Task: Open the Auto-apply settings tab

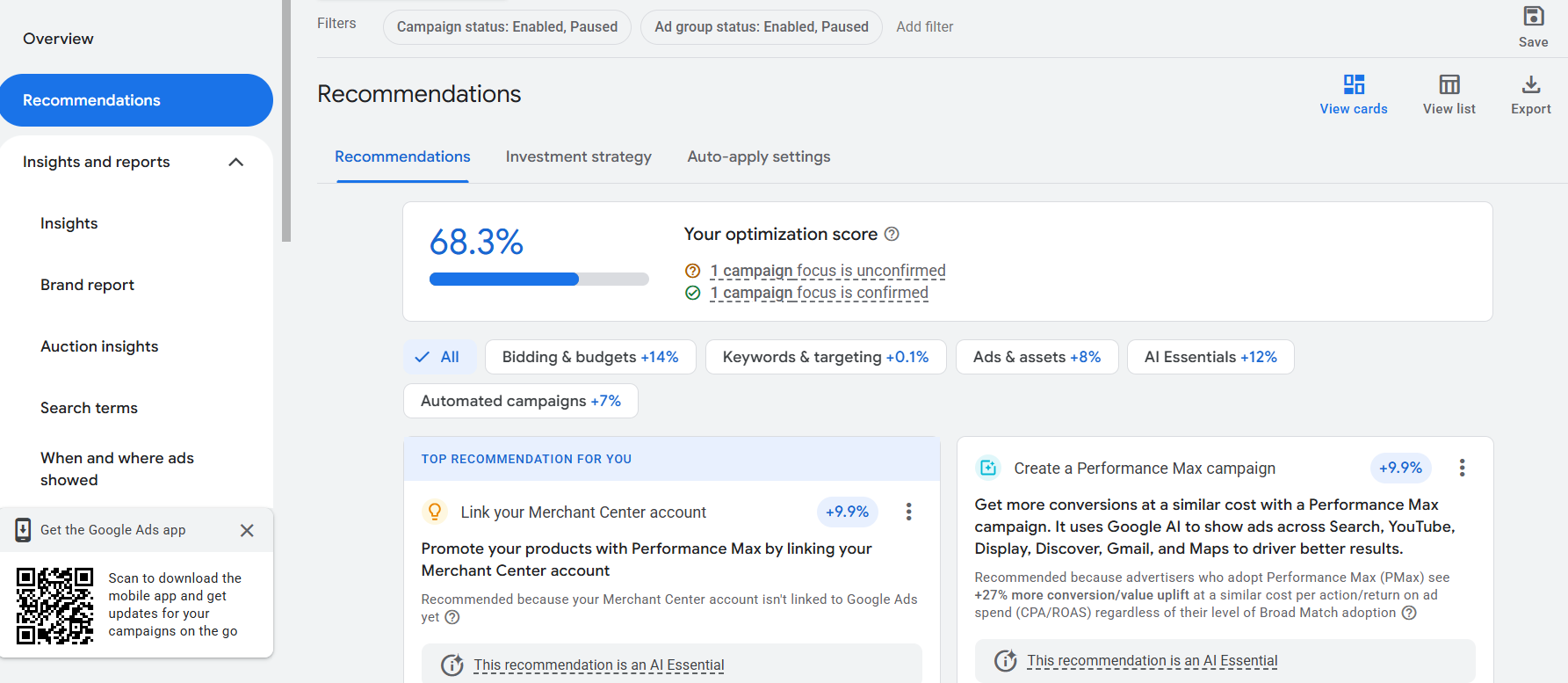Action: (x=758, y=156)
